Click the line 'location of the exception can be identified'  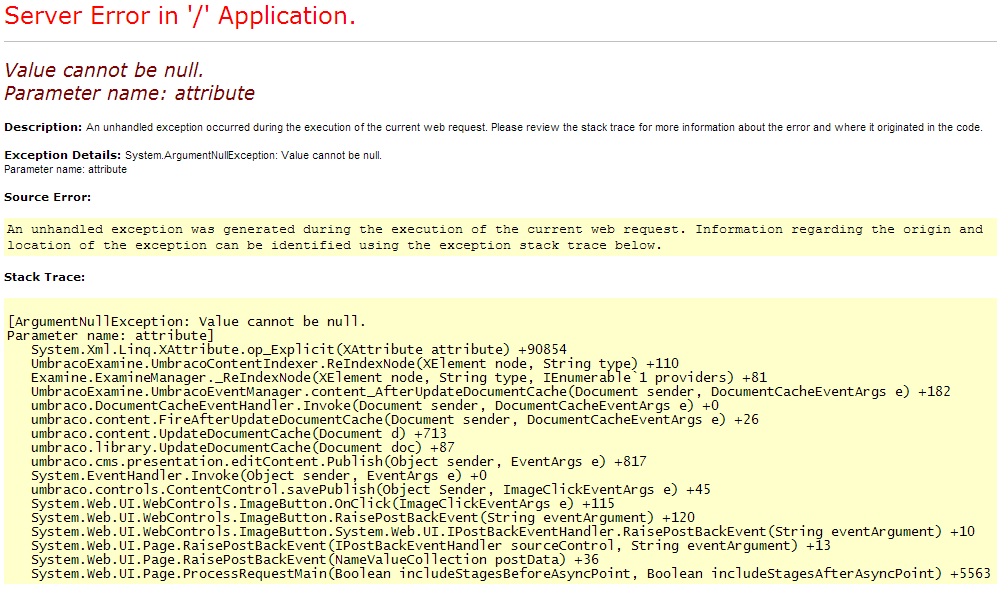[334, 245]
